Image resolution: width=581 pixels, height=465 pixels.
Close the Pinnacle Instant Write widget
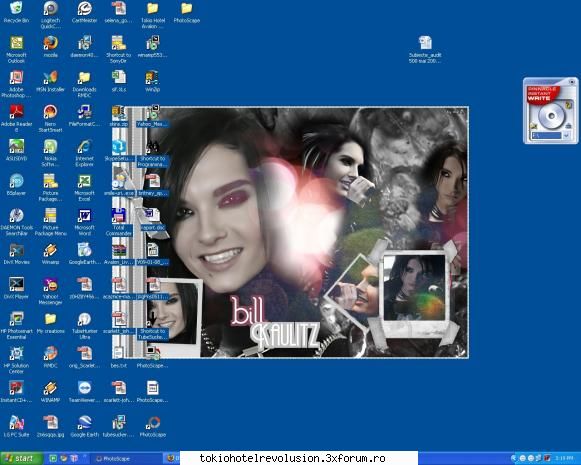(572, 82)
